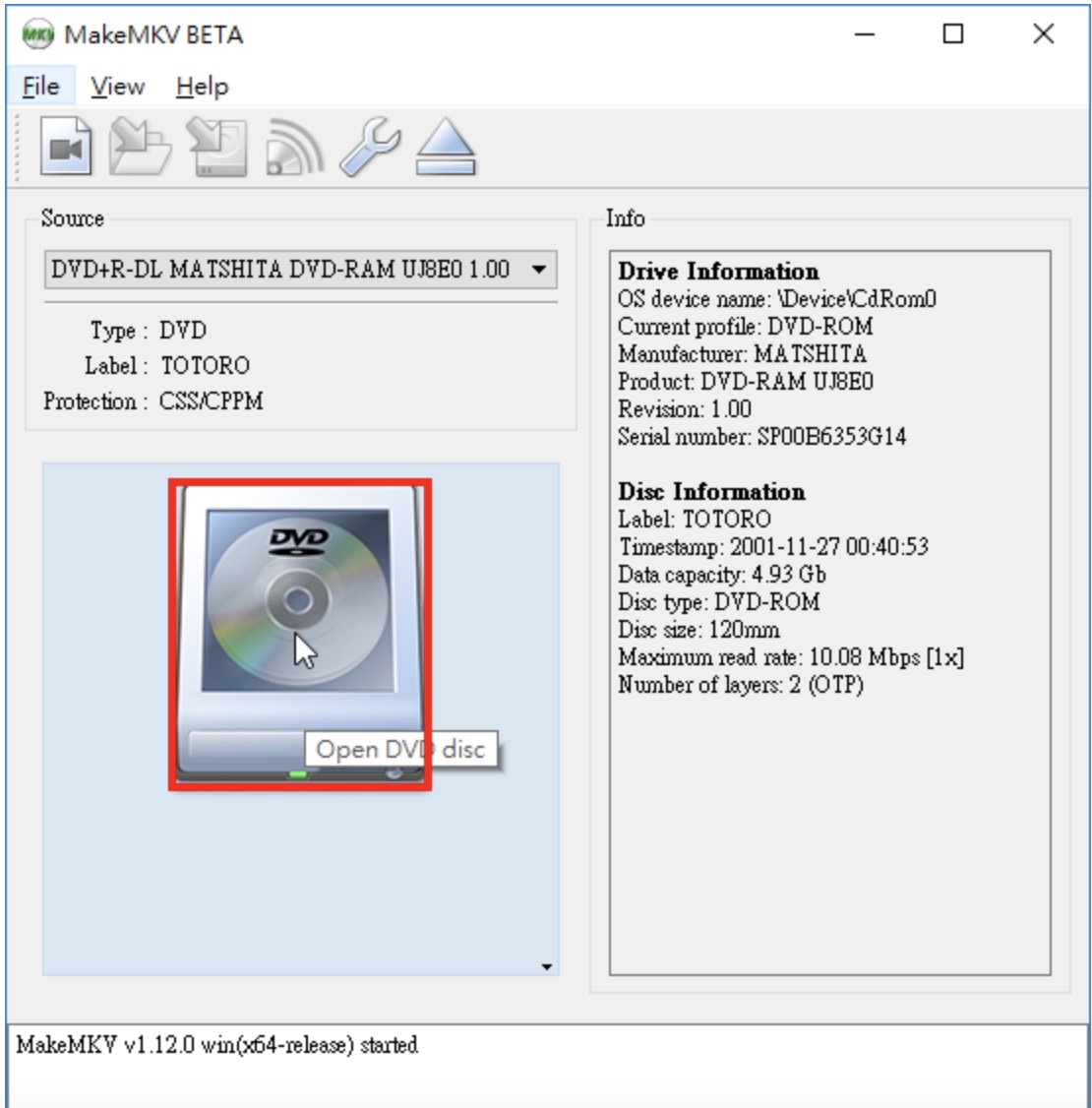The width and height of the screenshot is (1092, 1108).
Task: Click the 'Disc type: DVD-ROM' line
Action: [718, 602]
